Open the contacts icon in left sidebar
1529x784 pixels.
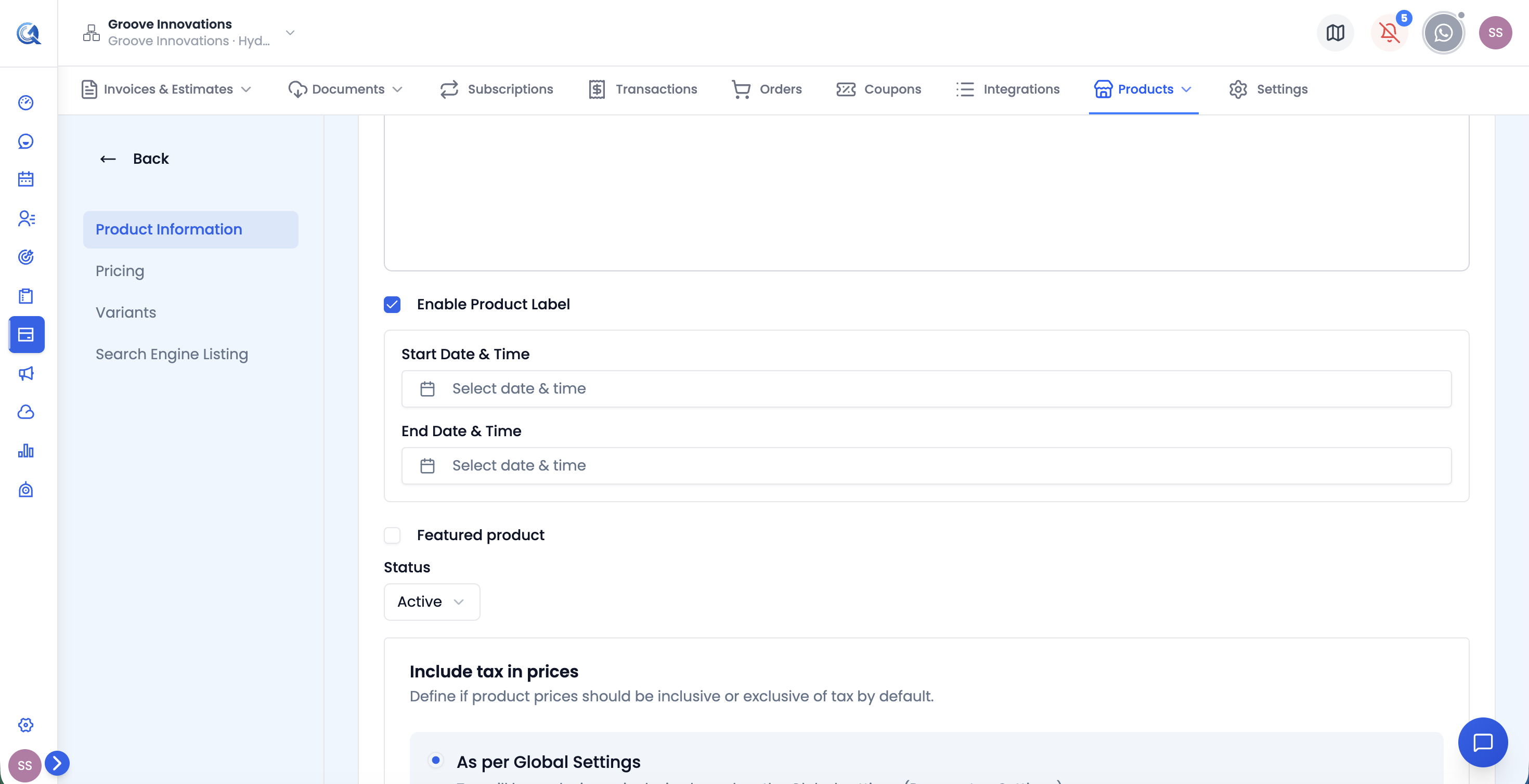point(25,218)
